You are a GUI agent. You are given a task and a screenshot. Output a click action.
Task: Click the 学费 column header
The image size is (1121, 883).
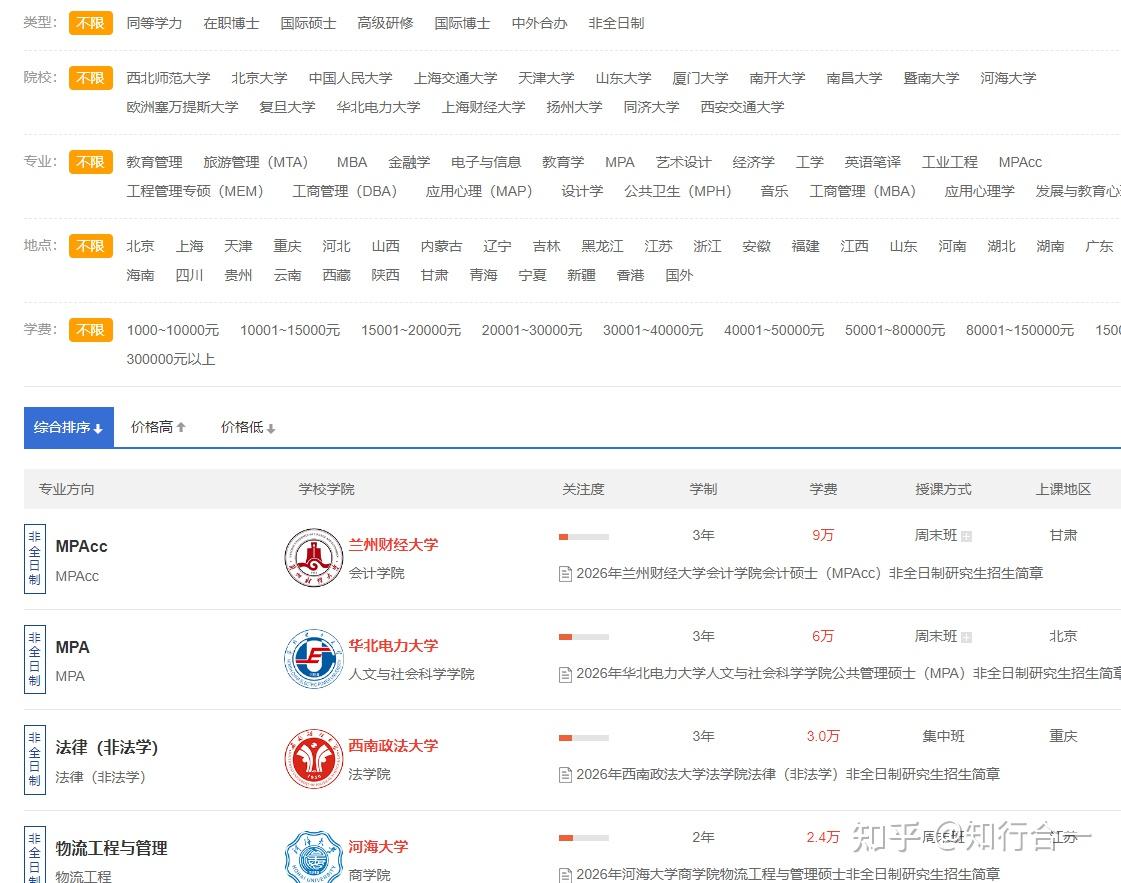click(x=823, y=489)
